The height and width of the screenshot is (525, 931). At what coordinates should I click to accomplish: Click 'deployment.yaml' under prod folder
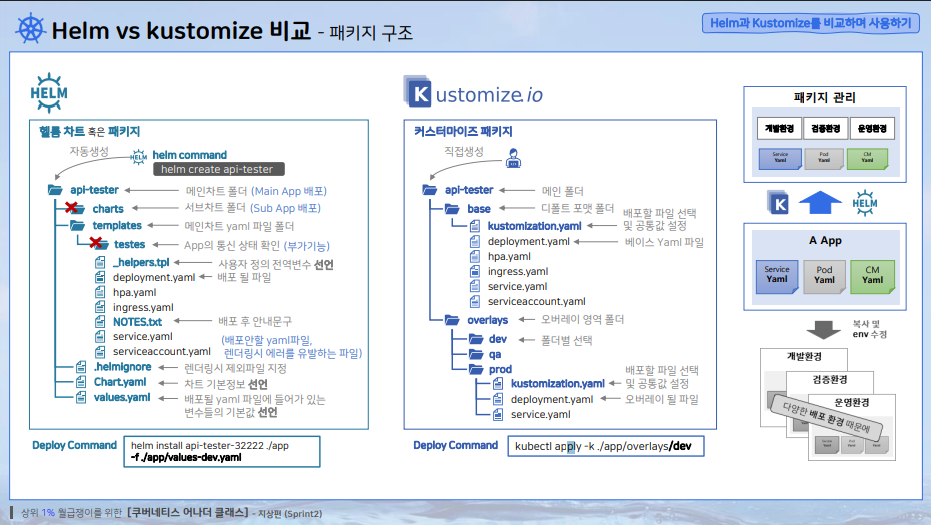point(552,399)
